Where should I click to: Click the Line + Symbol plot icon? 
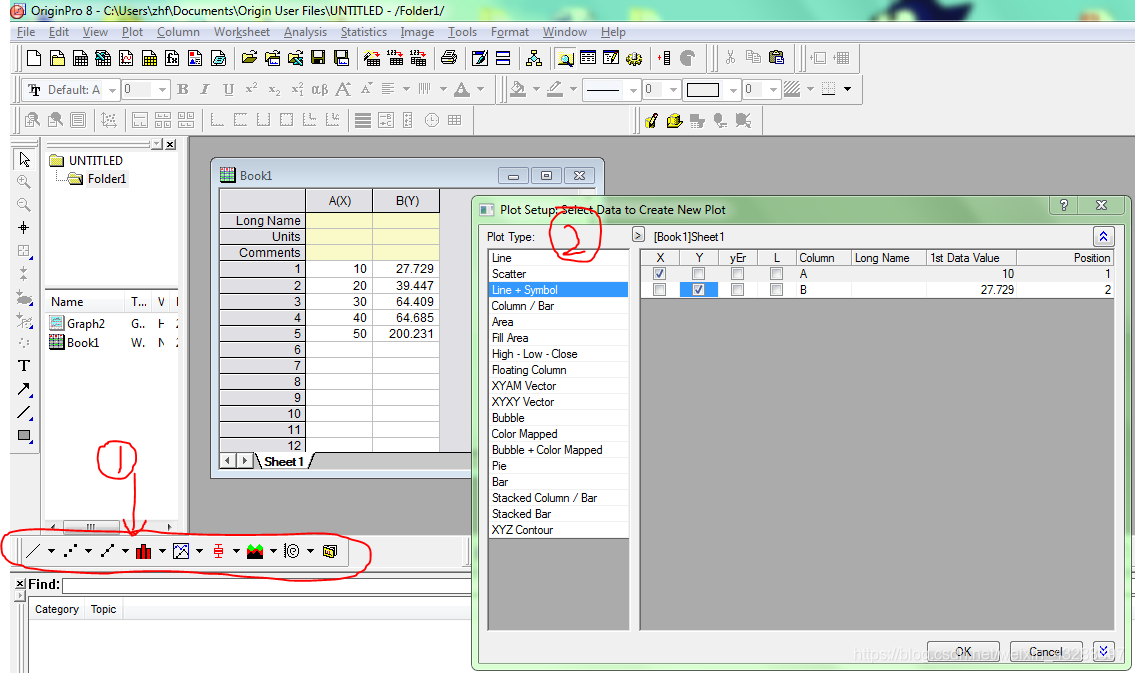107,551
